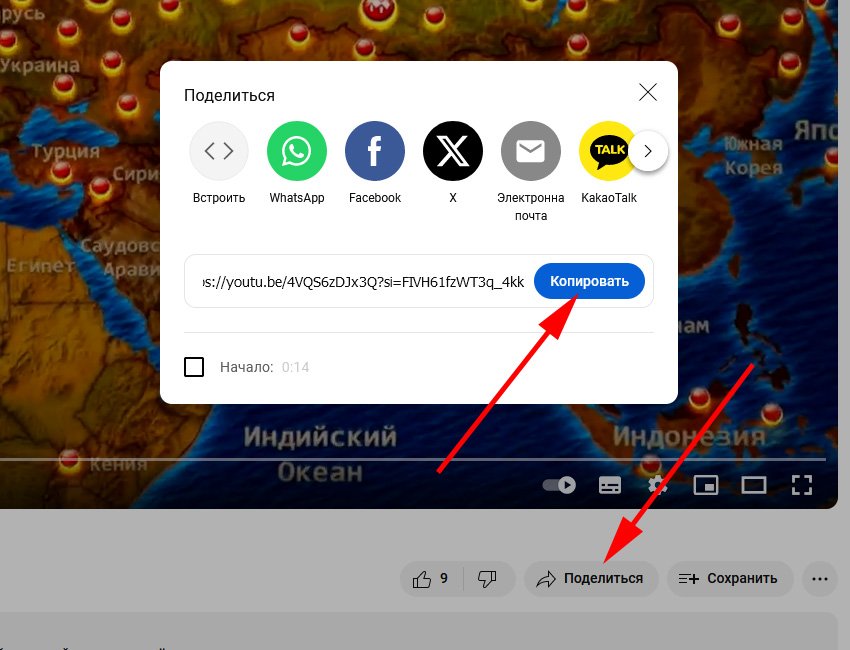Viewport: 850px width, 650px height.
Task: Enable the 'Начало' start time checkbox
Action: [x=194, y=367]
